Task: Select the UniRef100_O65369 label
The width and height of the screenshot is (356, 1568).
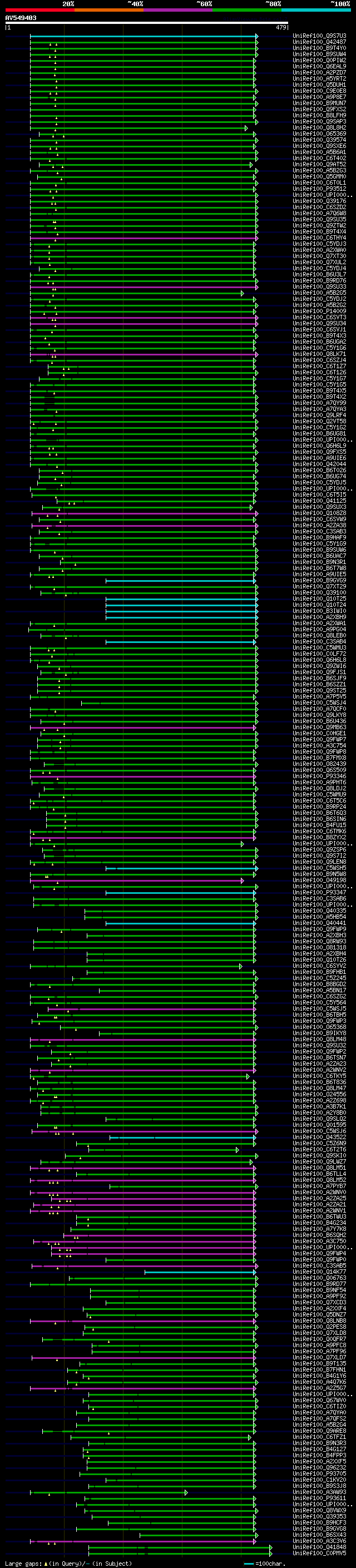Action: (319, 134)
